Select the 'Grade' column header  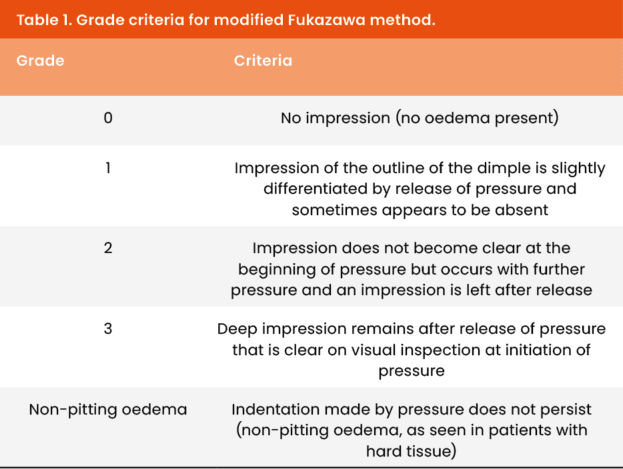coord(40,60)
